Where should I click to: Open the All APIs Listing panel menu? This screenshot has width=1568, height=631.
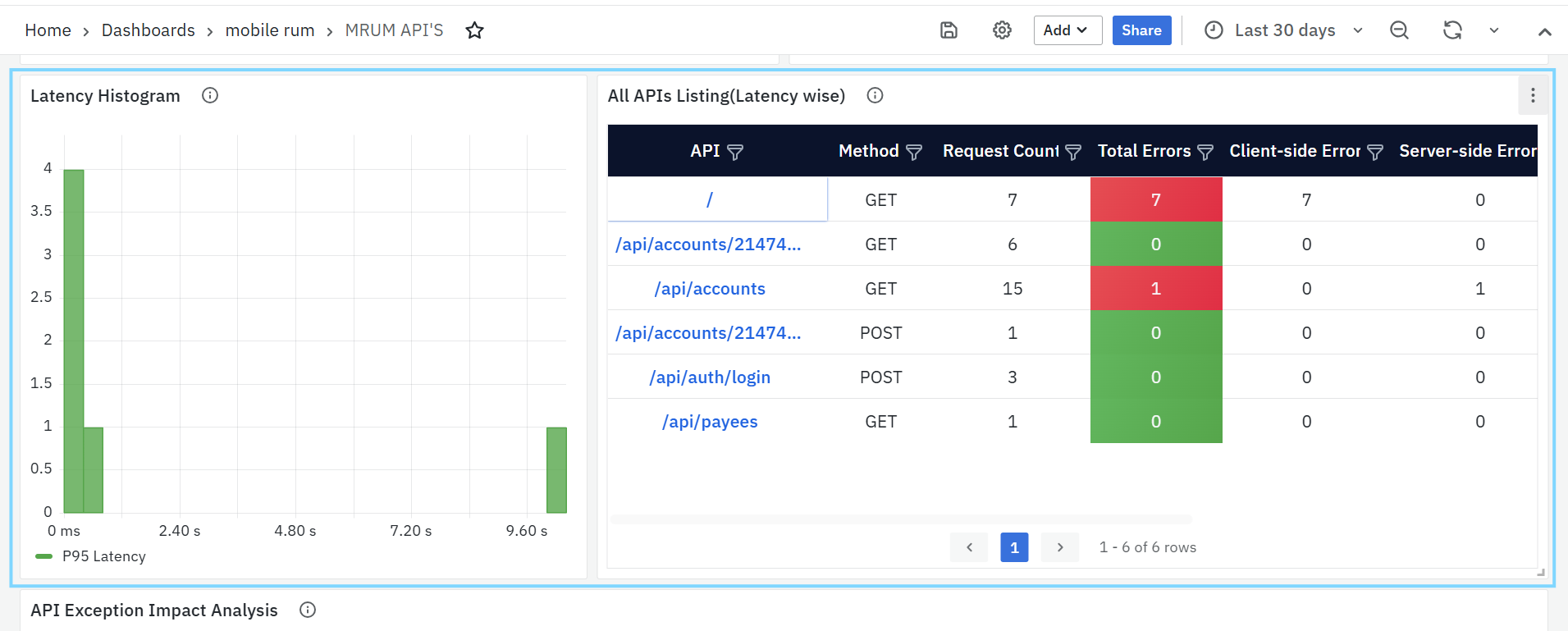1532,96
